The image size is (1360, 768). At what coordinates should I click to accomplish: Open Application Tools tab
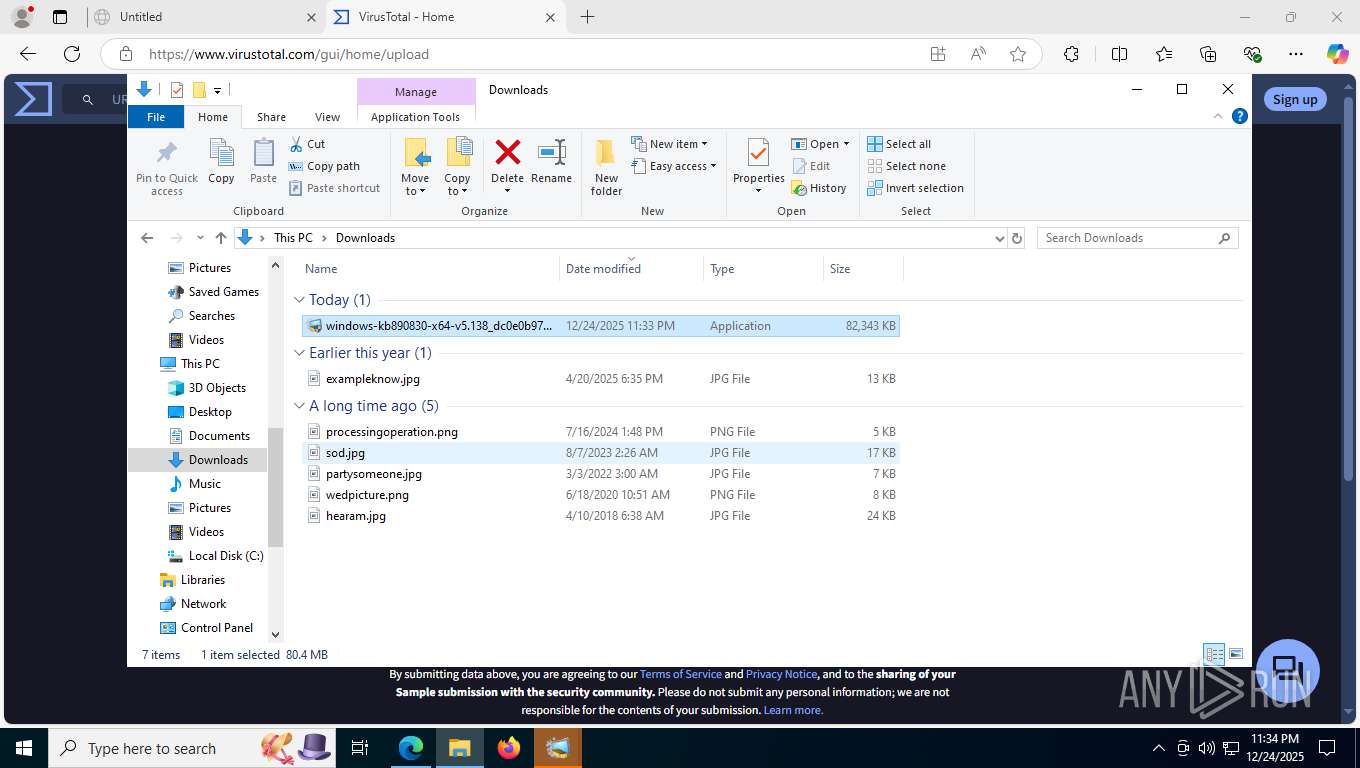pyautogui.click(x=415, y=117)
